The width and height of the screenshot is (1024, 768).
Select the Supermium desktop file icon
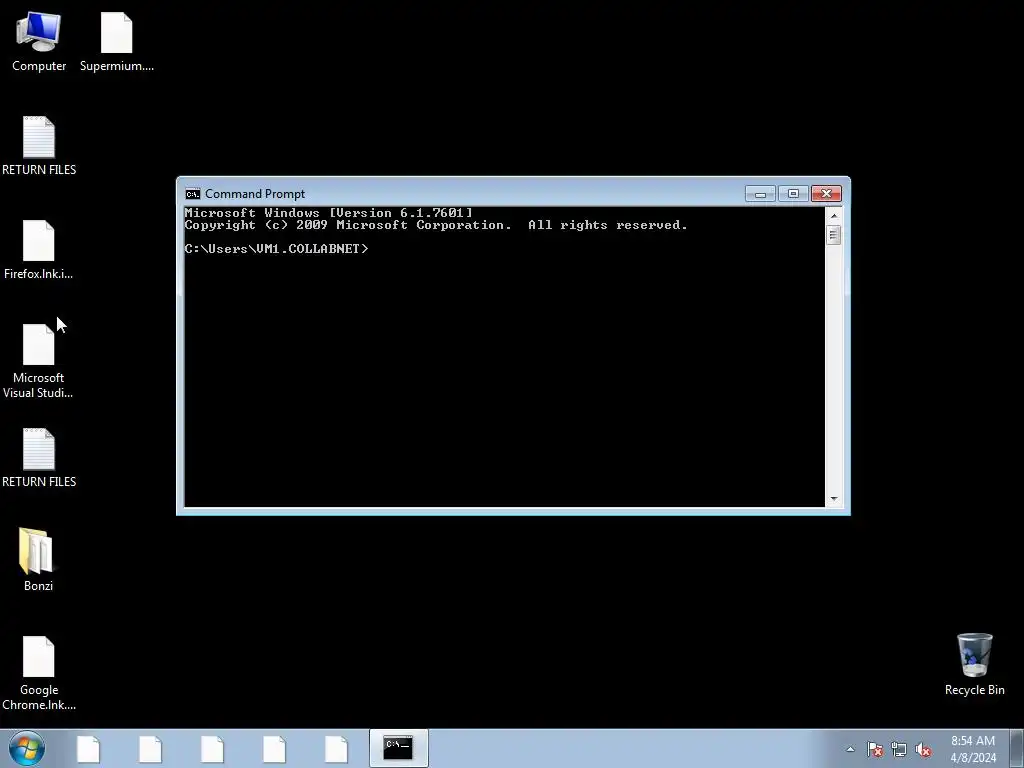point(117,42)
